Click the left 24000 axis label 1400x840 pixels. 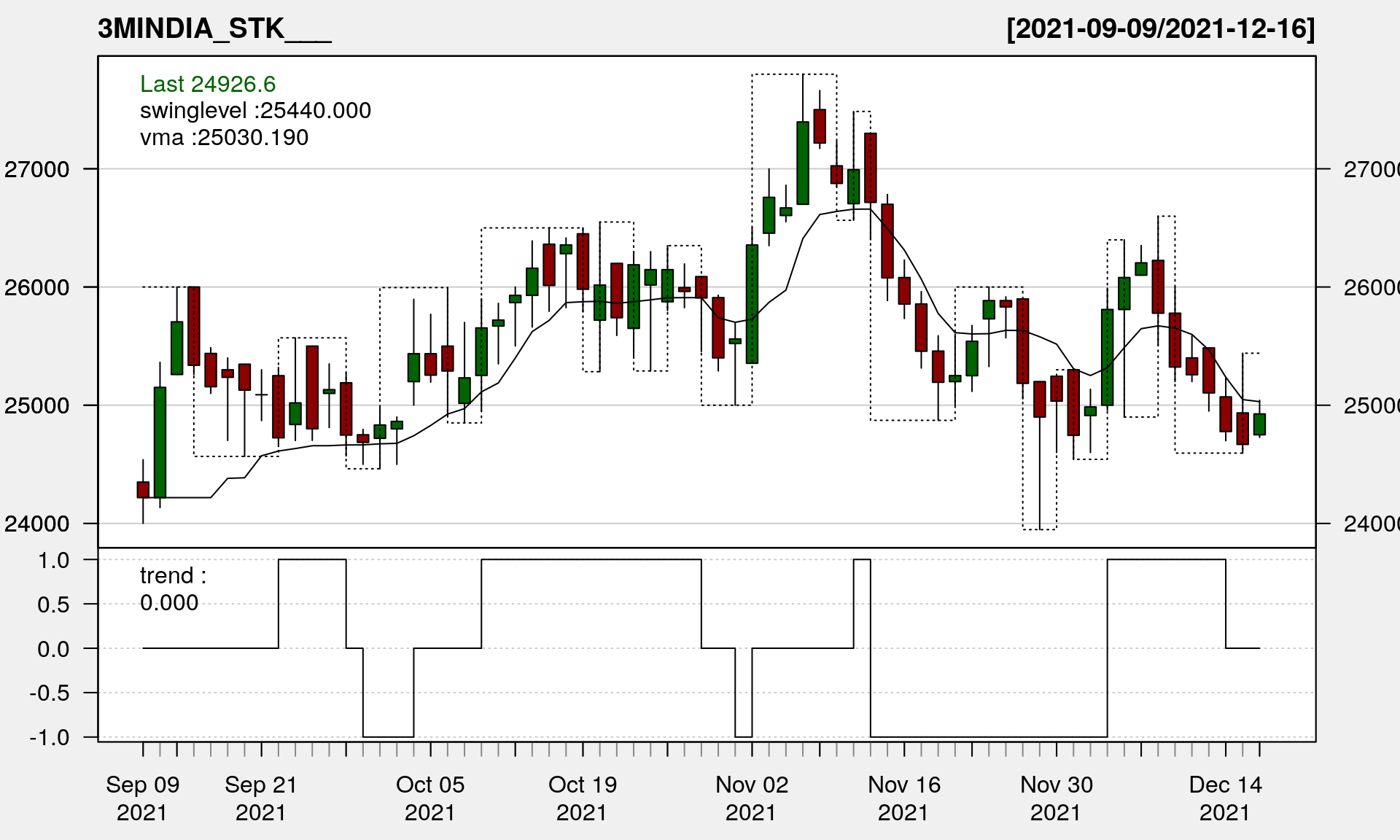coord(37,524)
